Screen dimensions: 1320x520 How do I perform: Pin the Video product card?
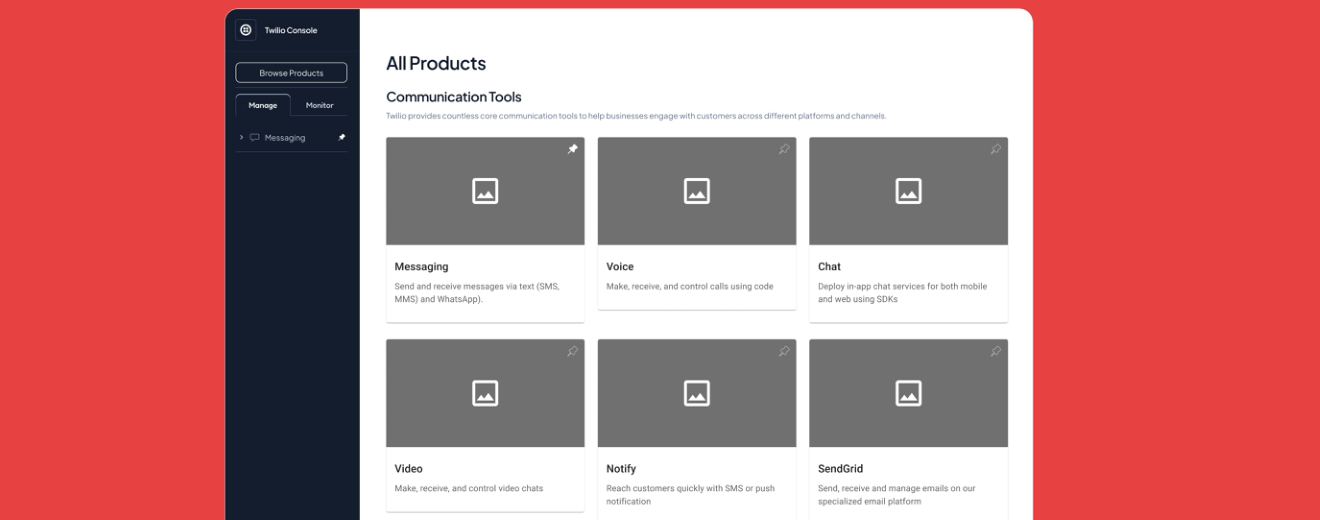573,351
